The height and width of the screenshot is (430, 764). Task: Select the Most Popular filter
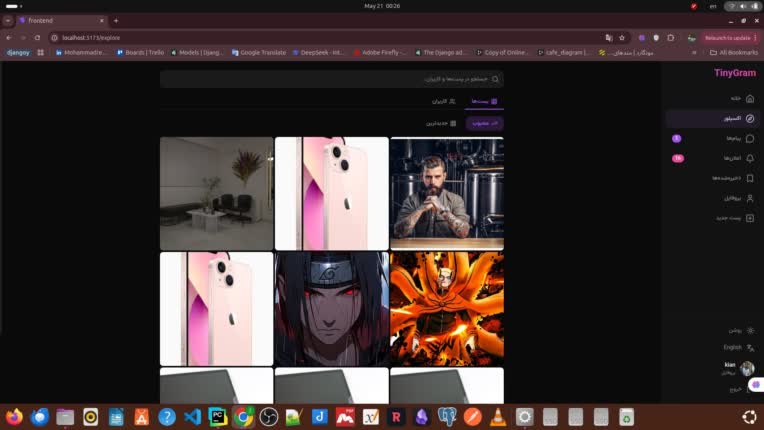click(484, 123)
